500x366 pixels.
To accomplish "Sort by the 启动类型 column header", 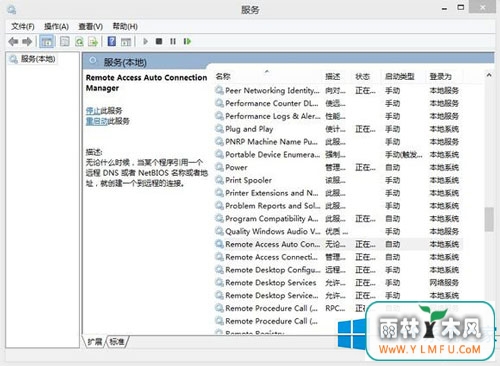I will point(404,76).
